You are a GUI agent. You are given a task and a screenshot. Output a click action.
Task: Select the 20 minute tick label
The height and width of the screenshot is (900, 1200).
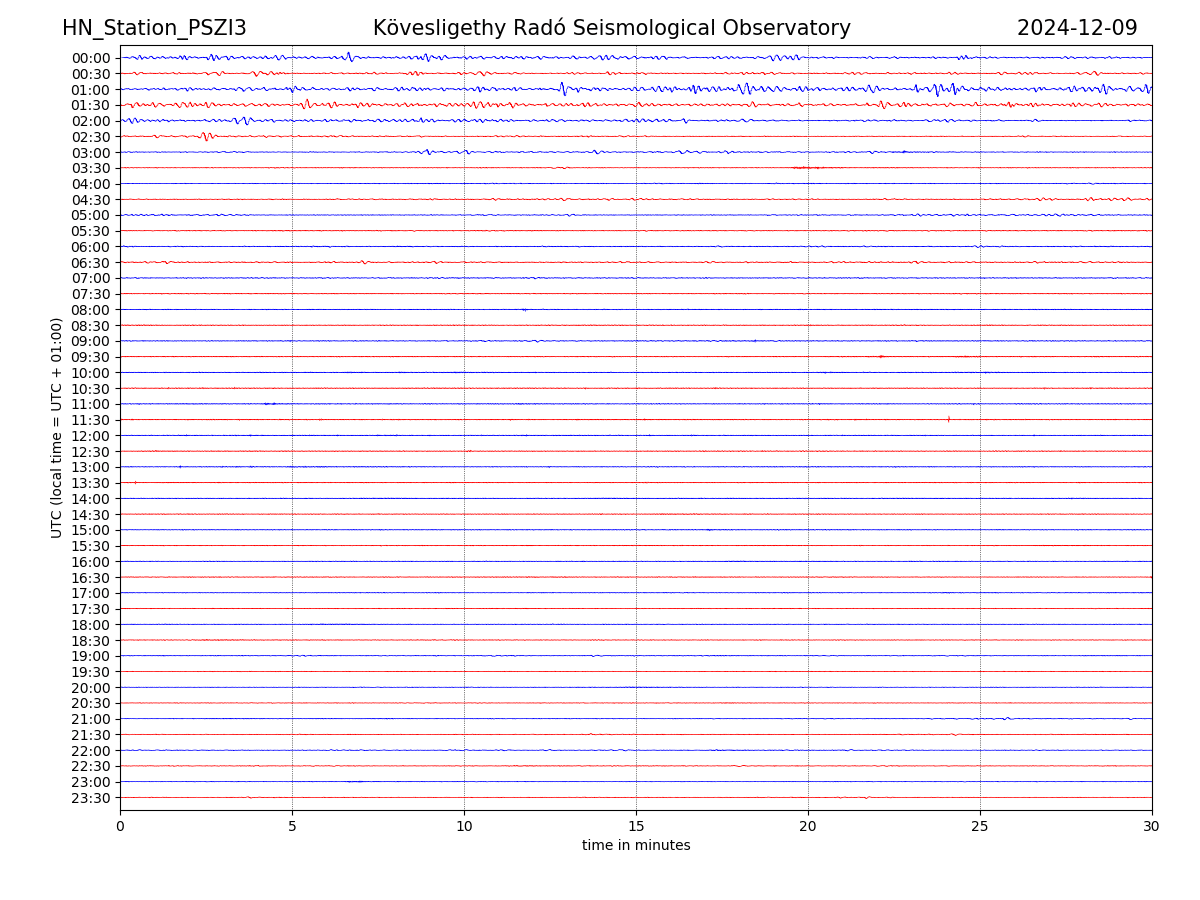click(808, 827)
